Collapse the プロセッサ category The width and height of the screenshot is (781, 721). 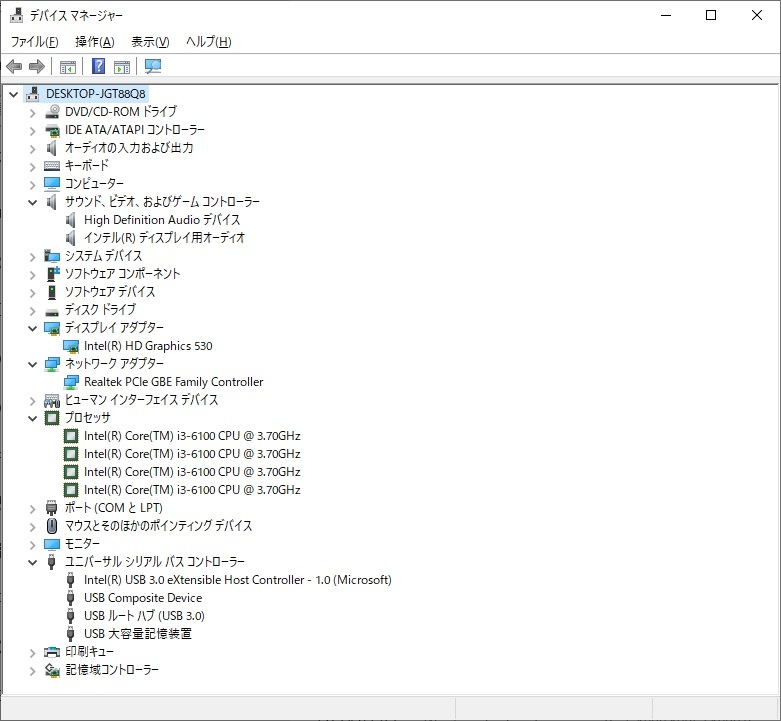coord(32,418)
